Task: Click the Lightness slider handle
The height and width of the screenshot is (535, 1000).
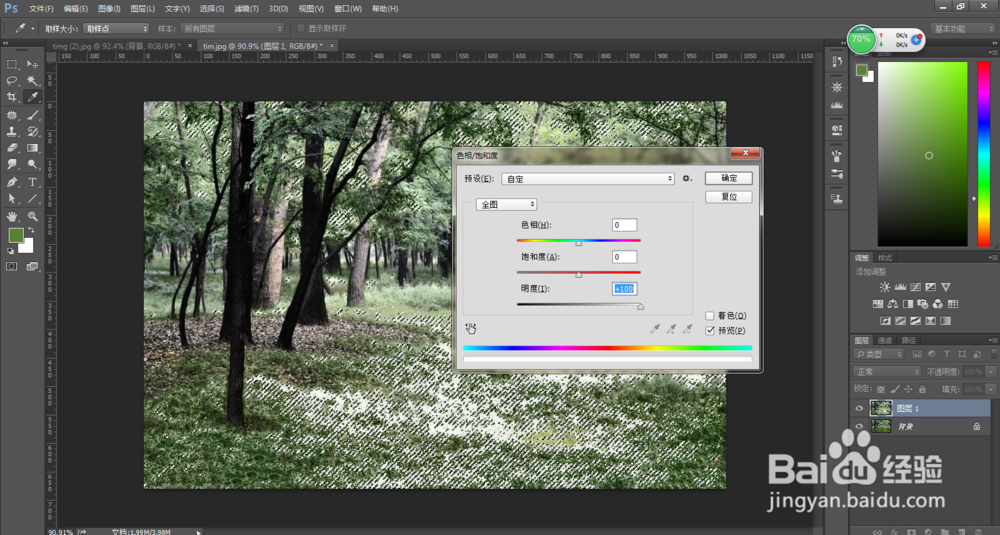Action: click(x=640, y=307)
